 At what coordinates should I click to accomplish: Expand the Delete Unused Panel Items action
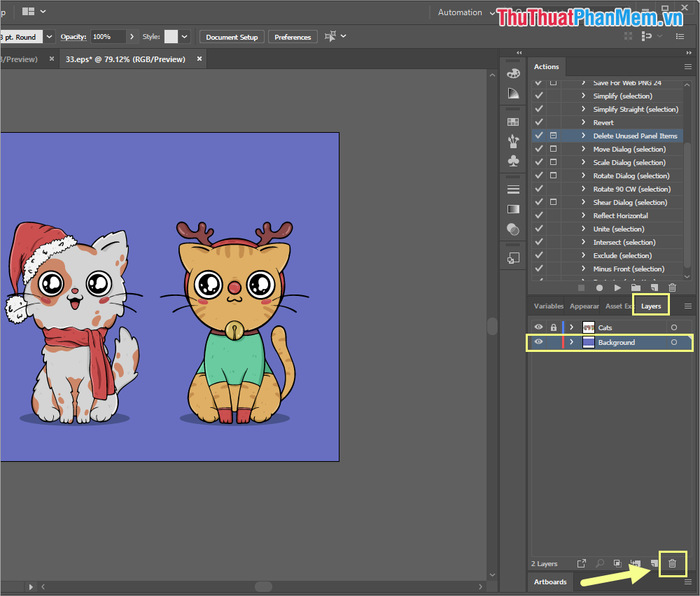(583, 135)
